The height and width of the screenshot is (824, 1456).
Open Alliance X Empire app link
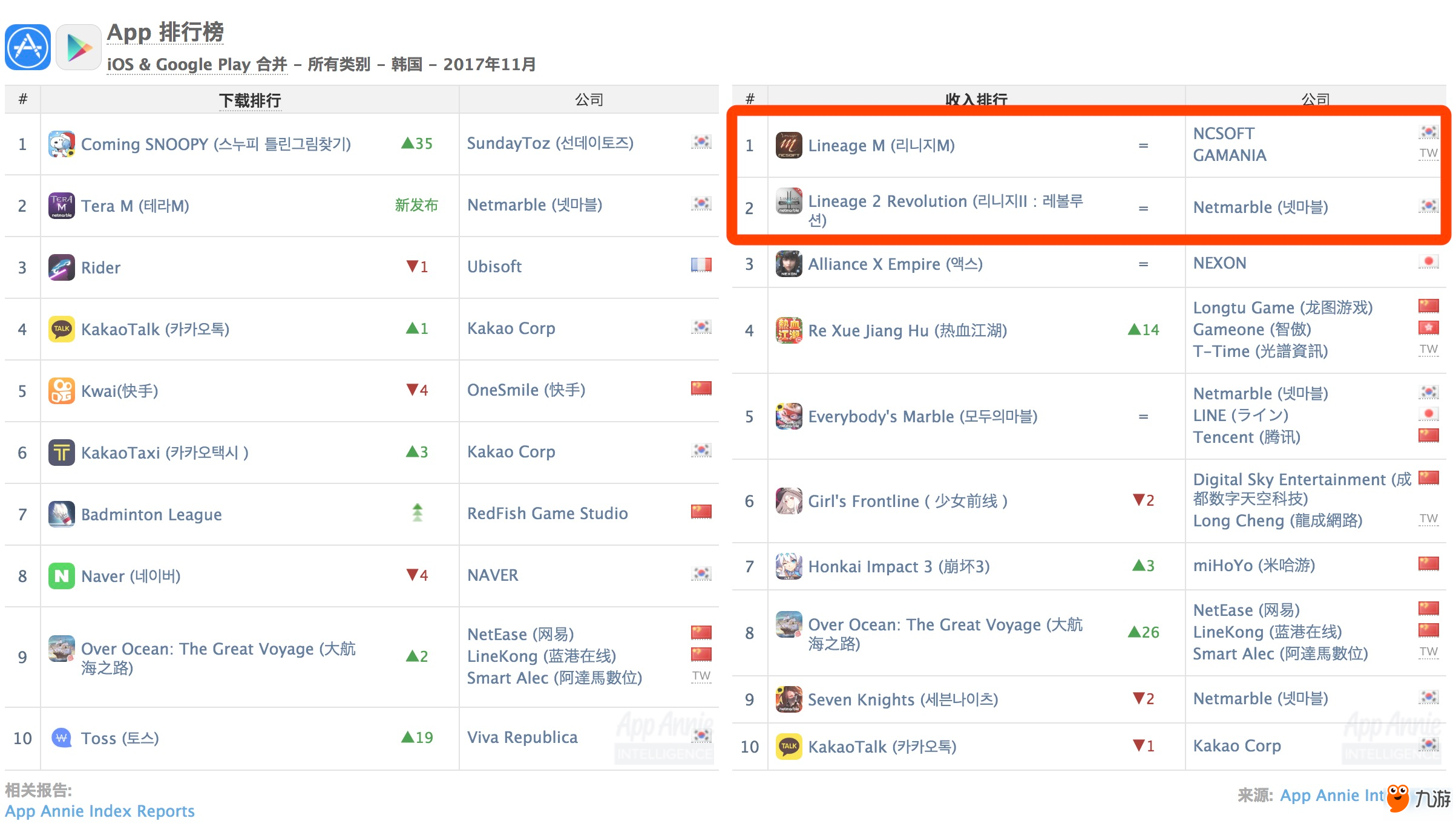click(x=895, y=264)
